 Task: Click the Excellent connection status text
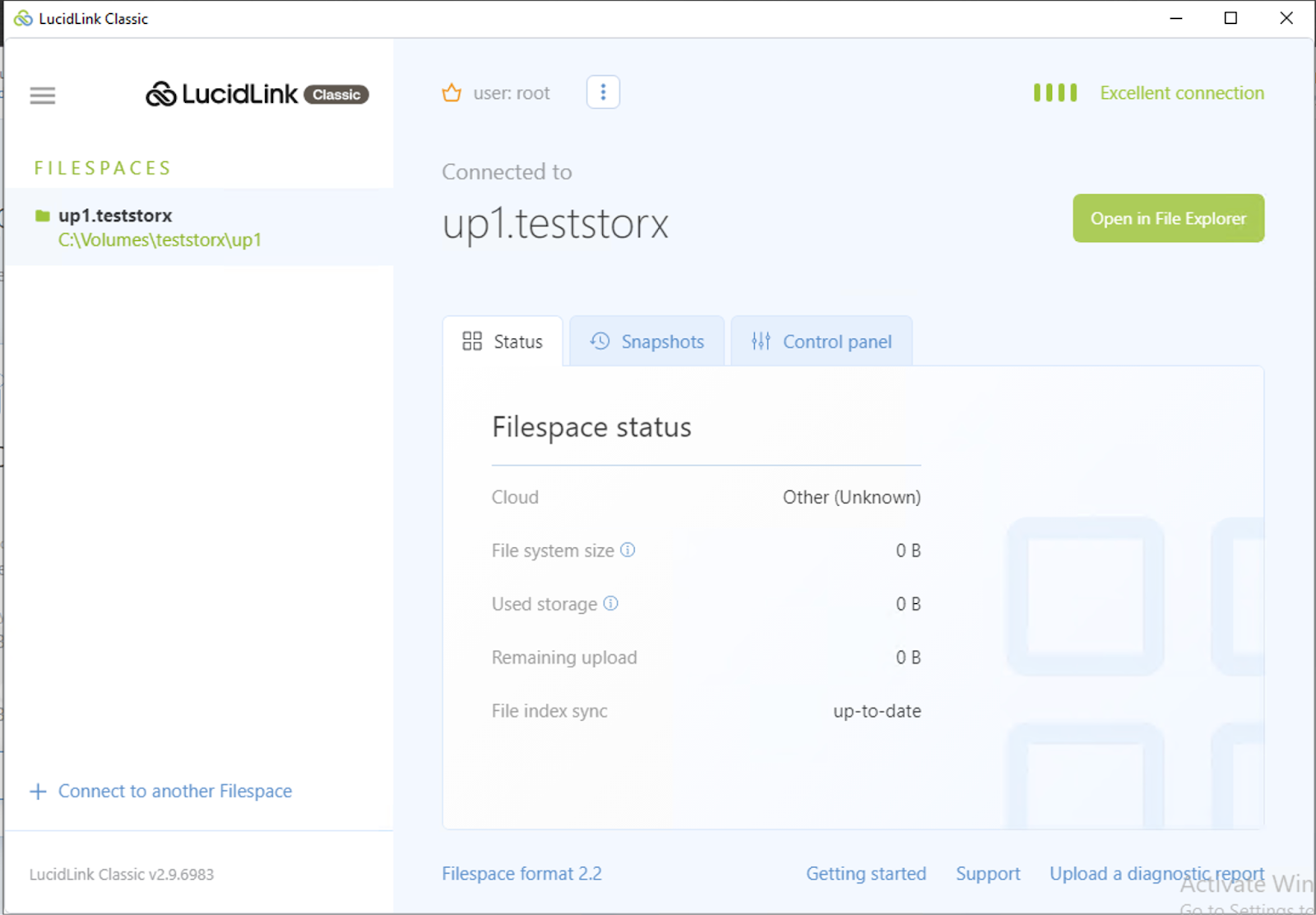[1182, 93]
